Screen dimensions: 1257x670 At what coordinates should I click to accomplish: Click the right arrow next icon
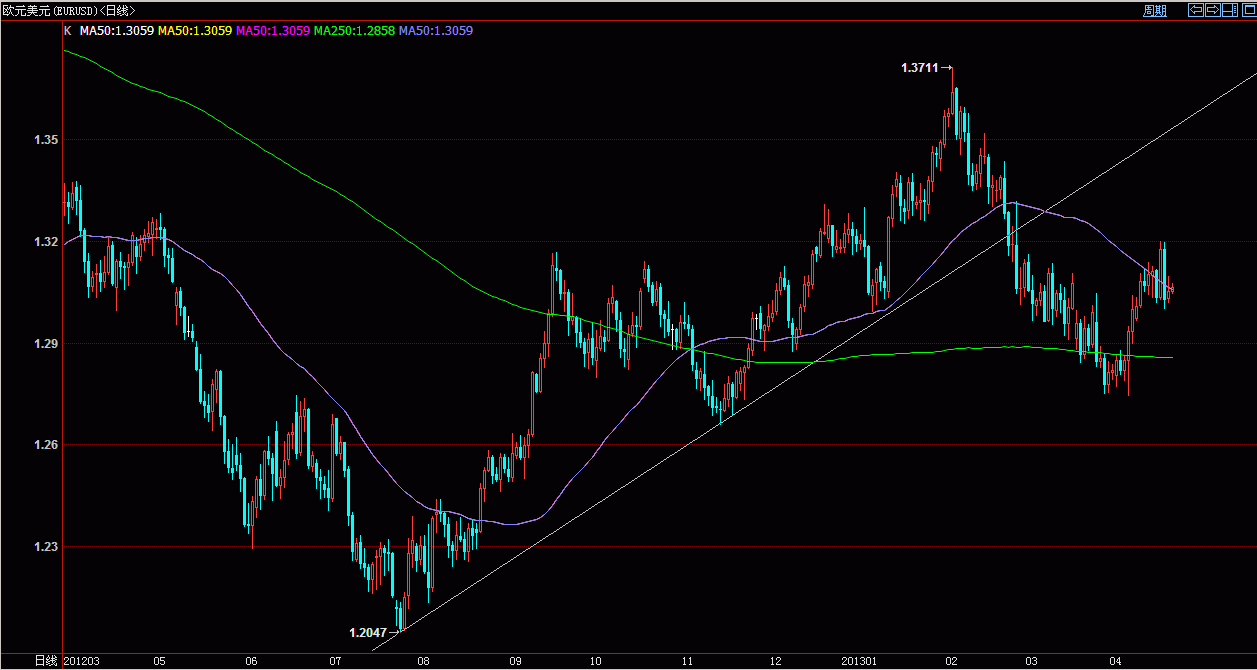[x=1213, y=10]
